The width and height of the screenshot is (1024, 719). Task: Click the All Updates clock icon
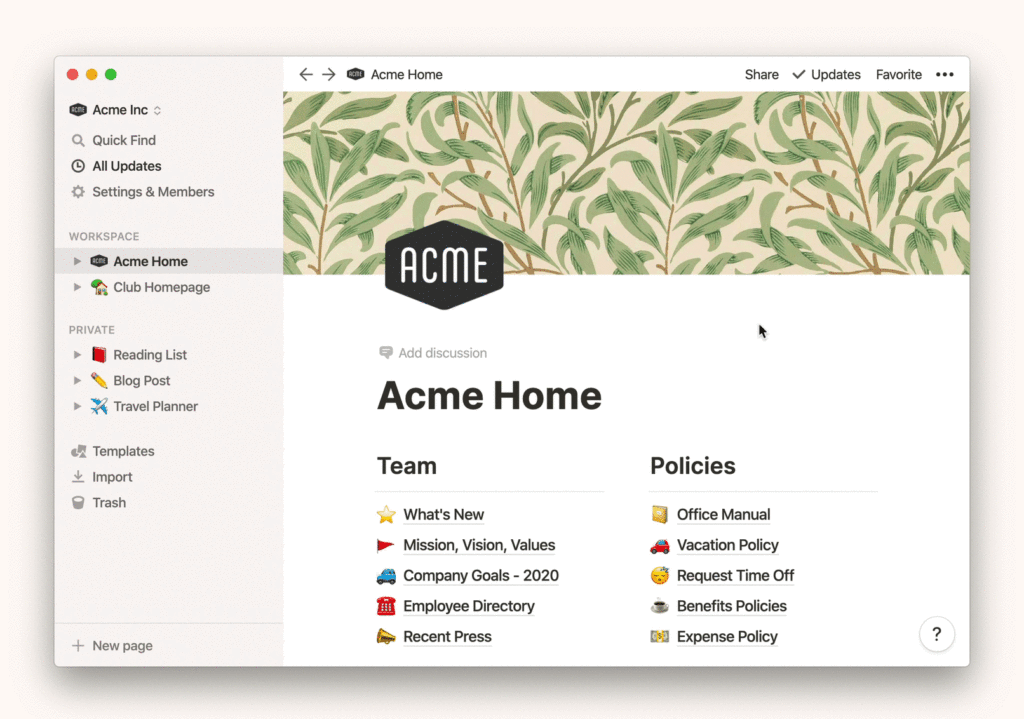[x=78, y=166]
